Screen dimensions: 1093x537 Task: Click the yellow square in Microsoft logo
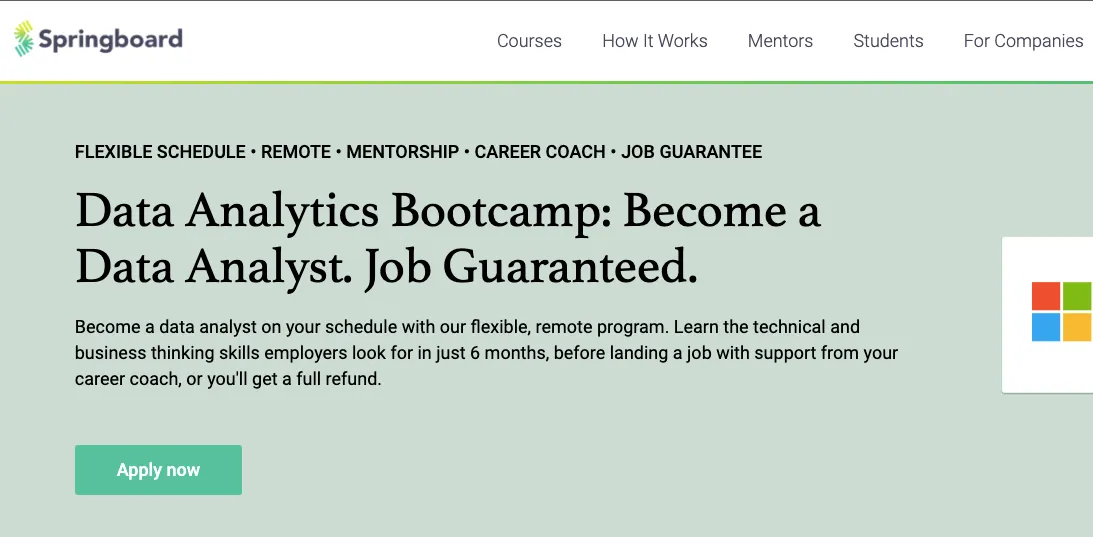click(x=1077, y=328)
